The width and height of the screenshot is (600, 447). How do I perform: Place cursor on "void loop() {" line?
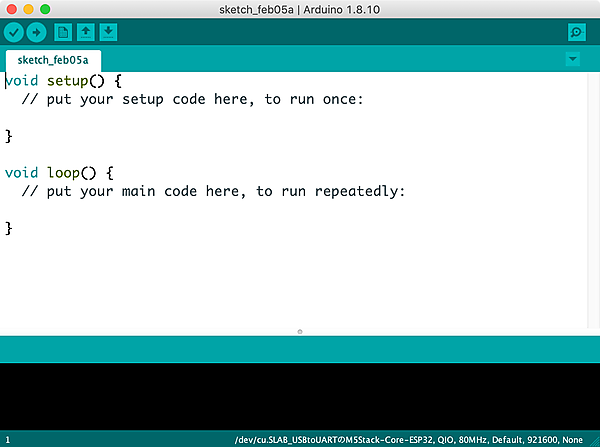(58, 172)
